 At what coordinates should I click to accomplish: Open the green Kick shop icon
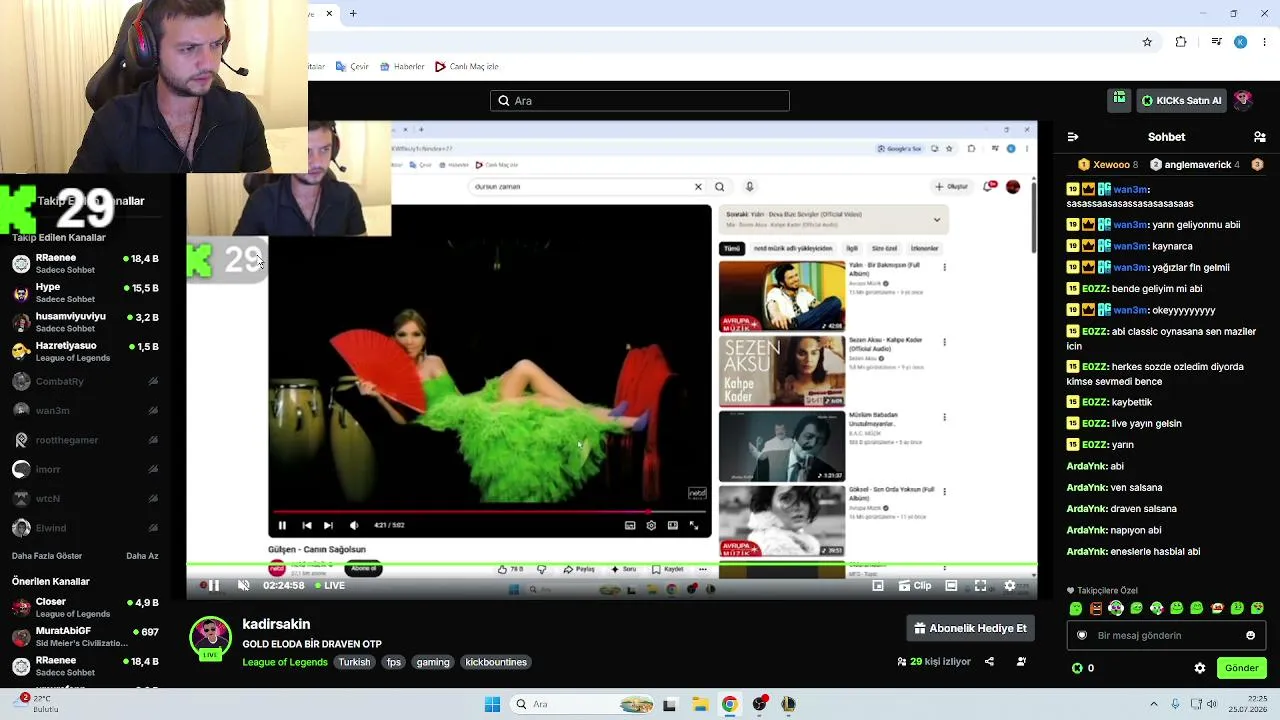1119,99
